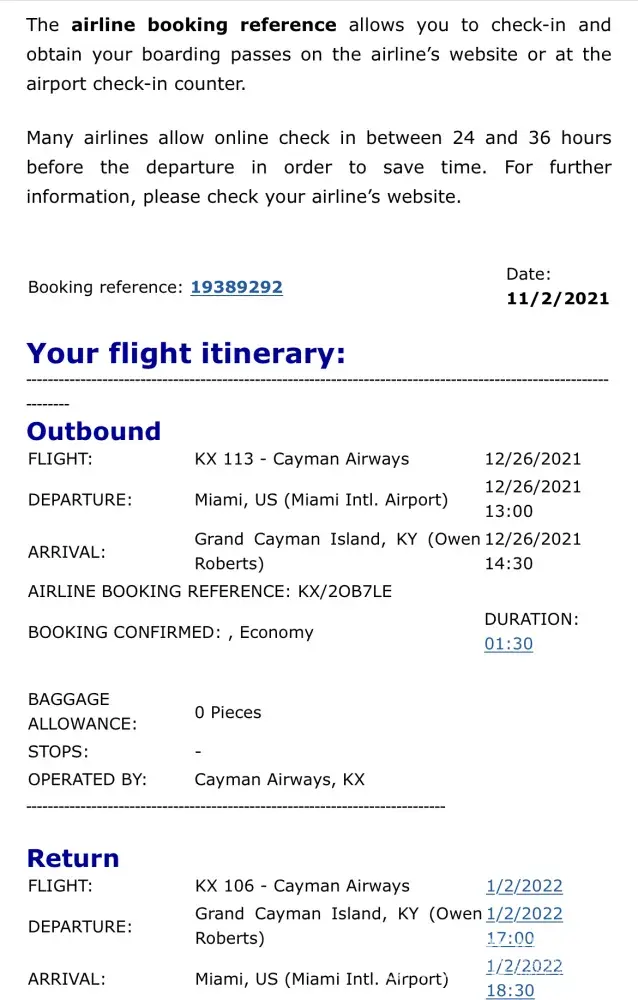Image resolution: width=638 pixels, height=1000 pixels.
Task: Click the return flight row date 1/2/2022
Action: click(524, 886)
